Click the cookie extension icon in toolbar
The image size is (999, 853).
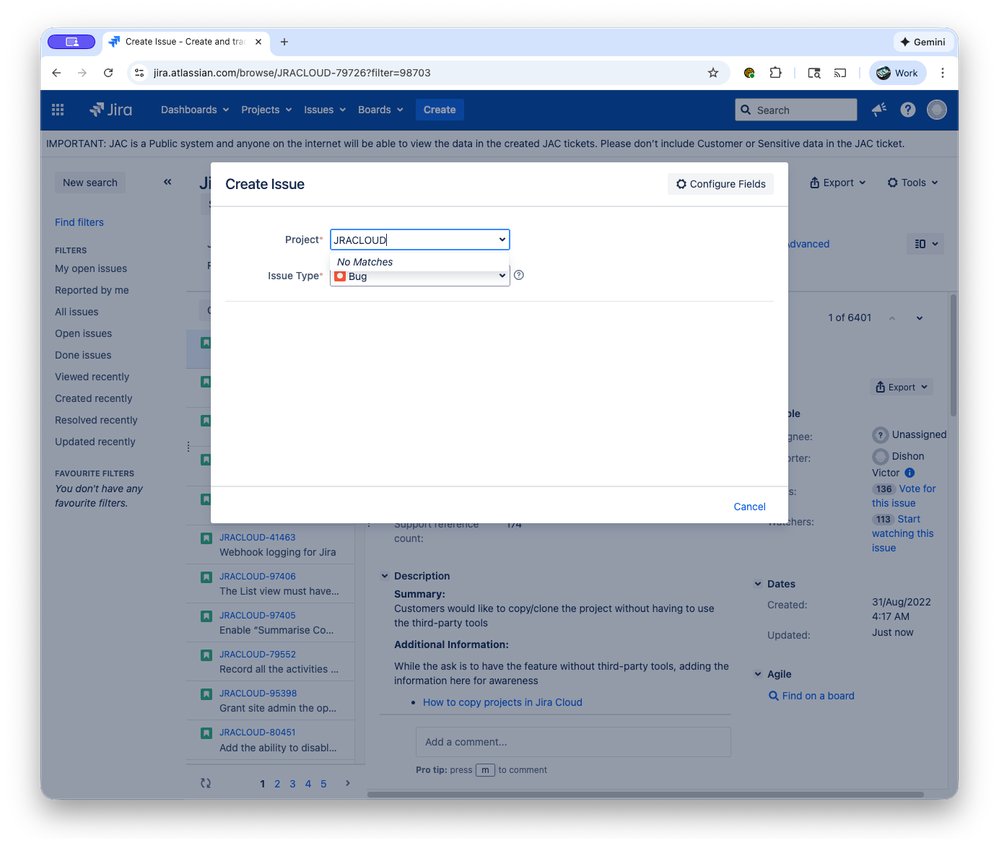click(749, 73)
